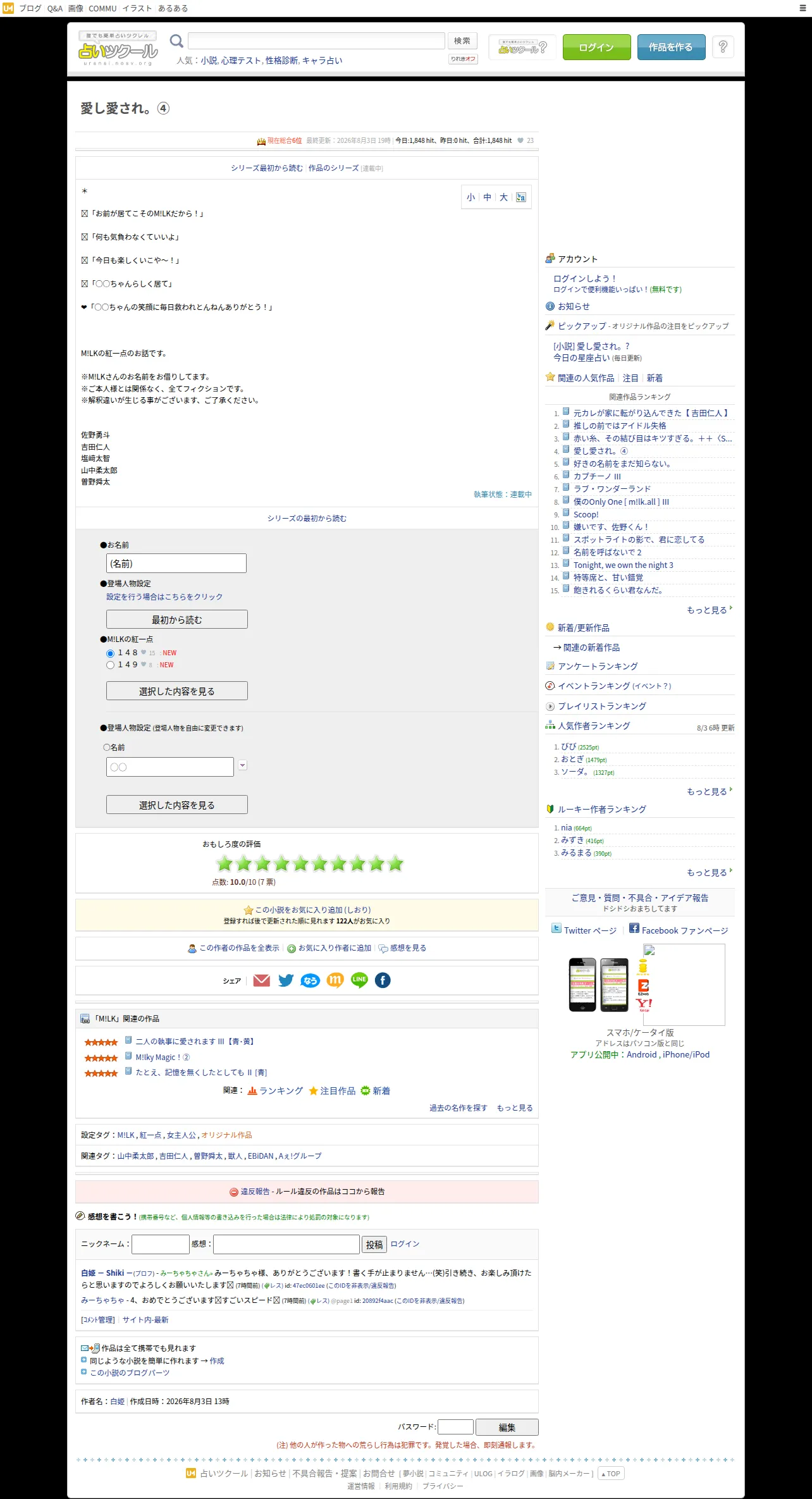Select the 149 episode radio button
This screenshot has height=1499, width=812.
111,665
